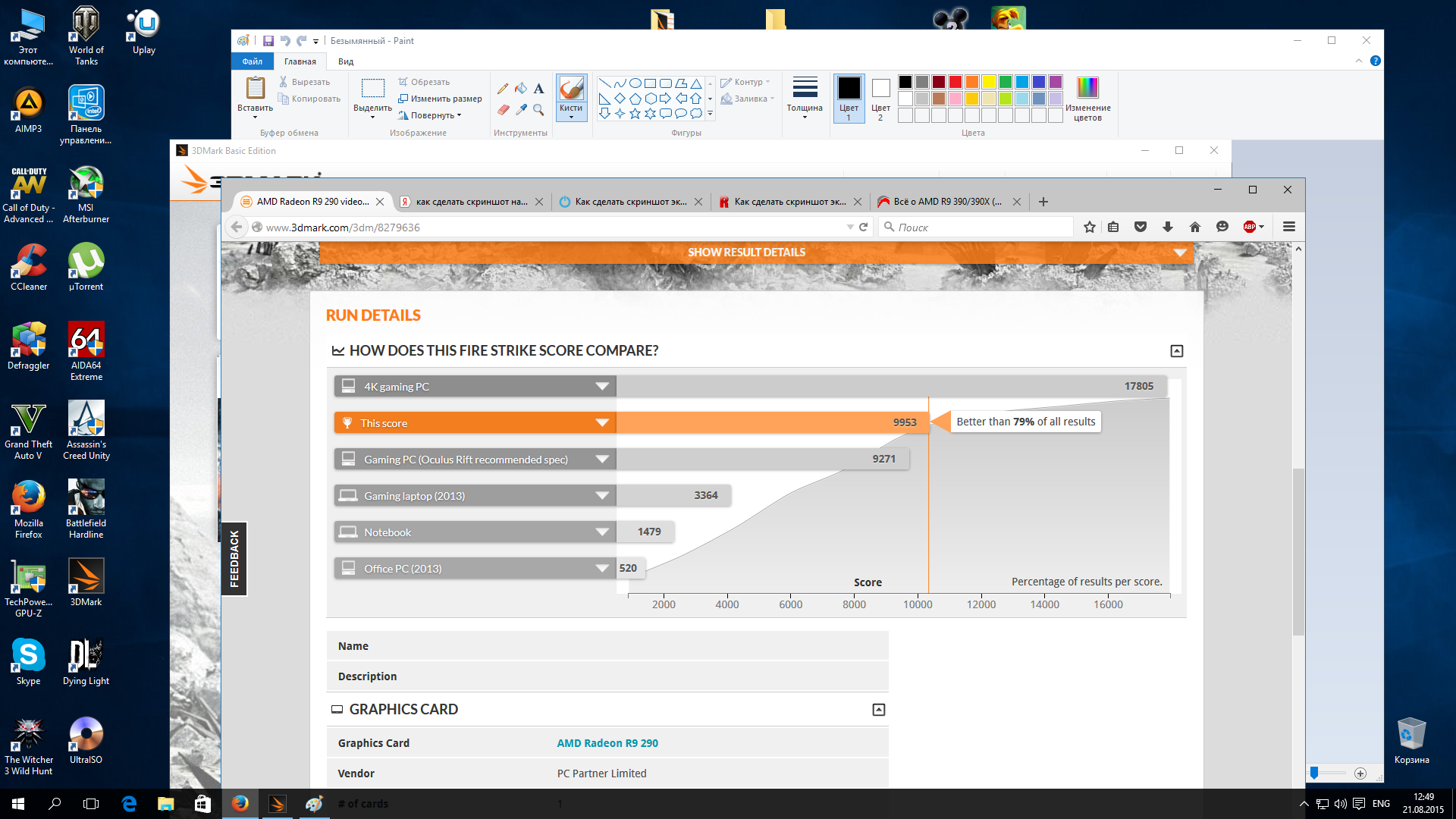Open Firefox downloads arrow
This screenshot has height=819, width=1456.
[1168, 227]
